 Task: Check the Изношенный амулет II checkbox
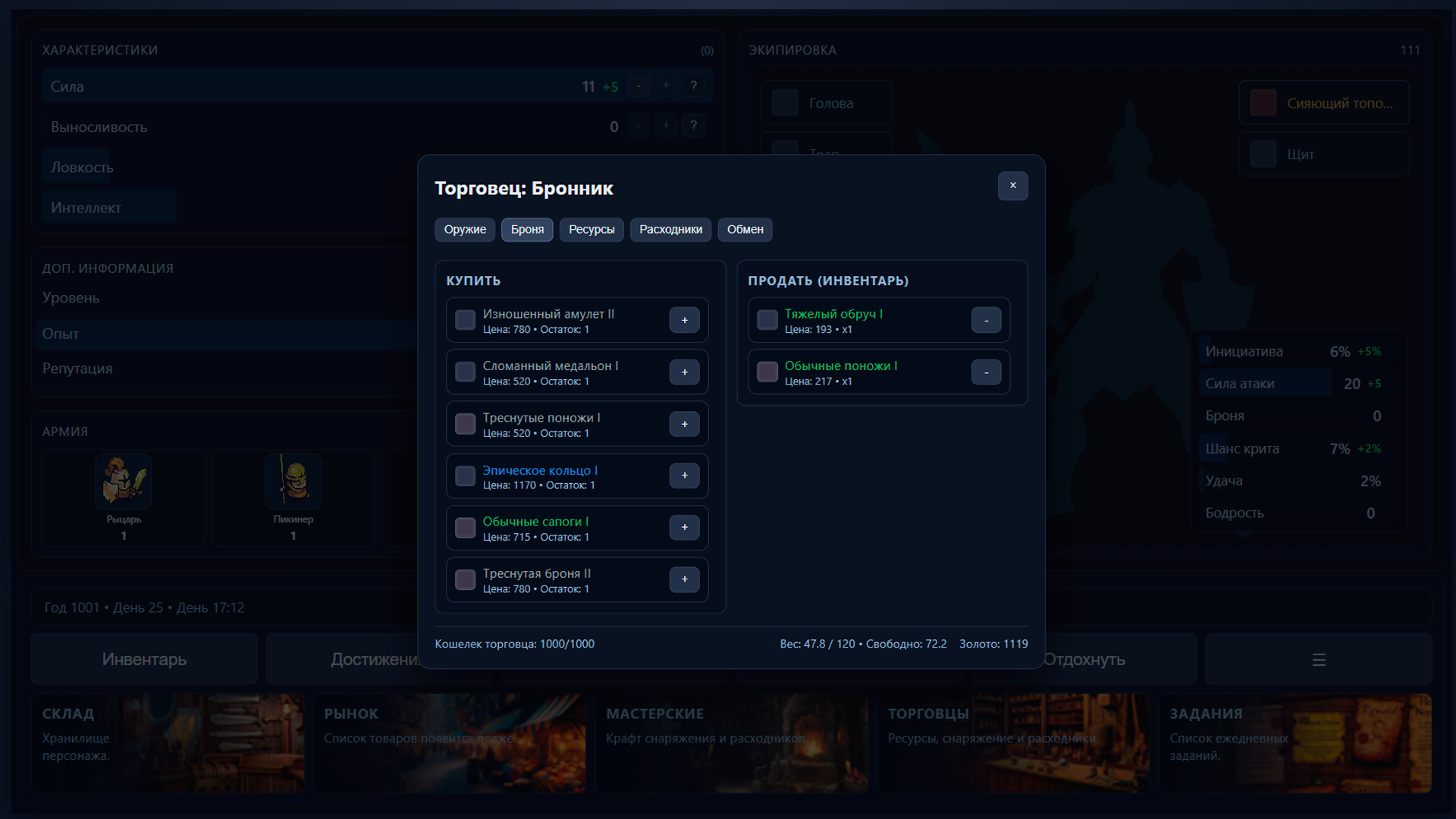465,320
